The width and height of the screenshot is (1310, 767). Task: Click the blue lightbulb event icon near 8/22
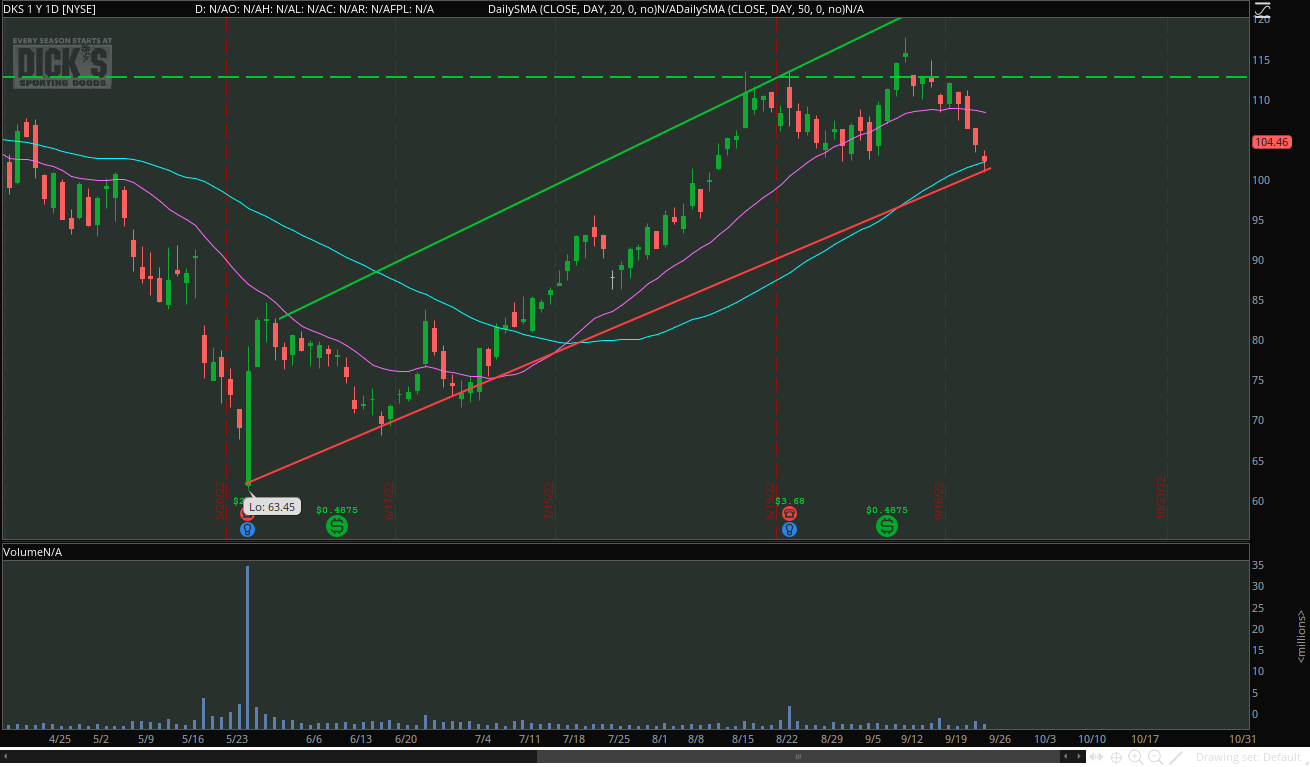(x=789, y=529)
